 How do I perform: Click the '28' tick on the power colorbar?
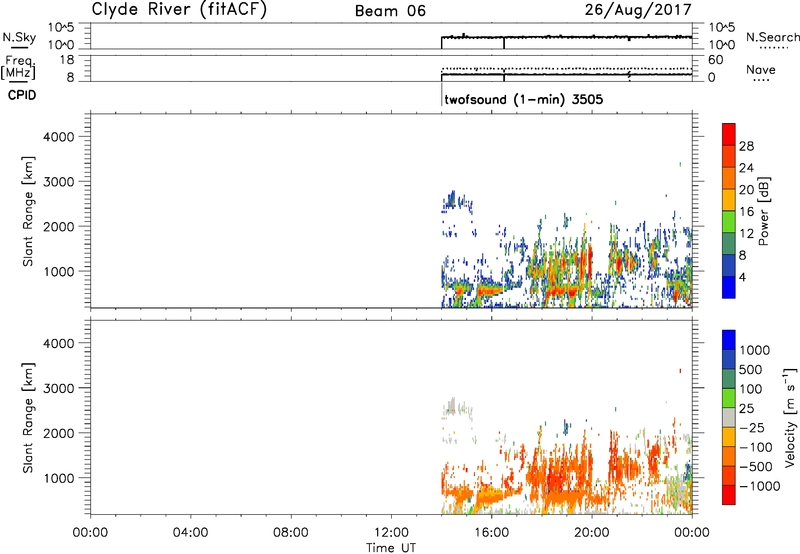coord(746,146)
